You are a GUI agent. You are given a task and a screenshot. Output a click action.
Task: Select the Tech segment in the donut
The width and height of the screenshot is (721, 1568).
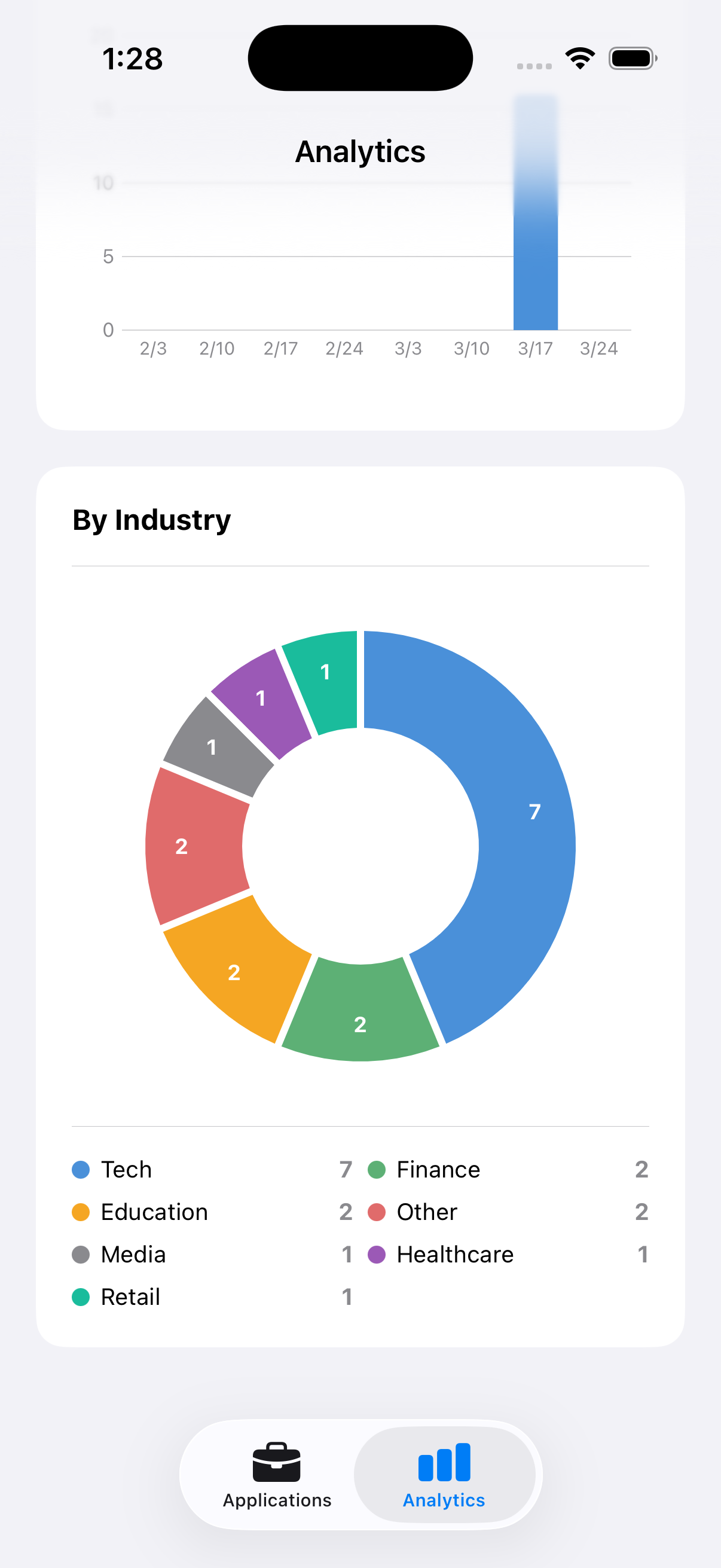pyautogui.click(x=534, y=813)
